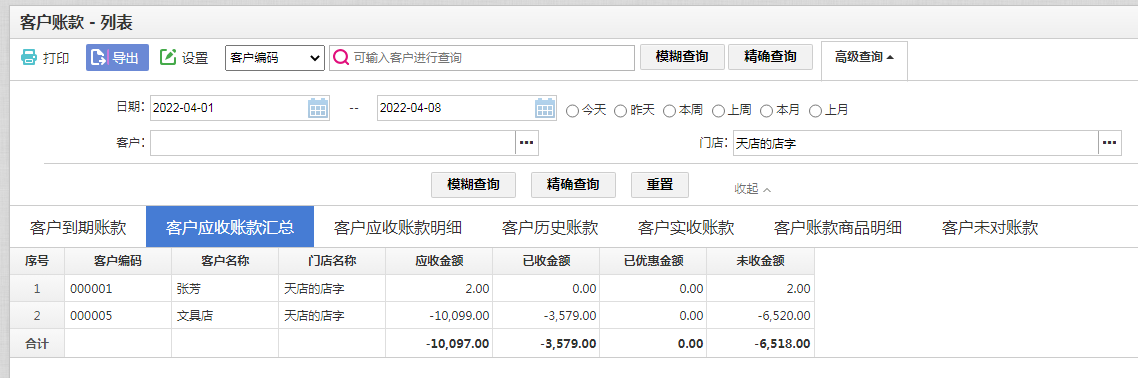Click the 序号 column header

tap(37, 261)
